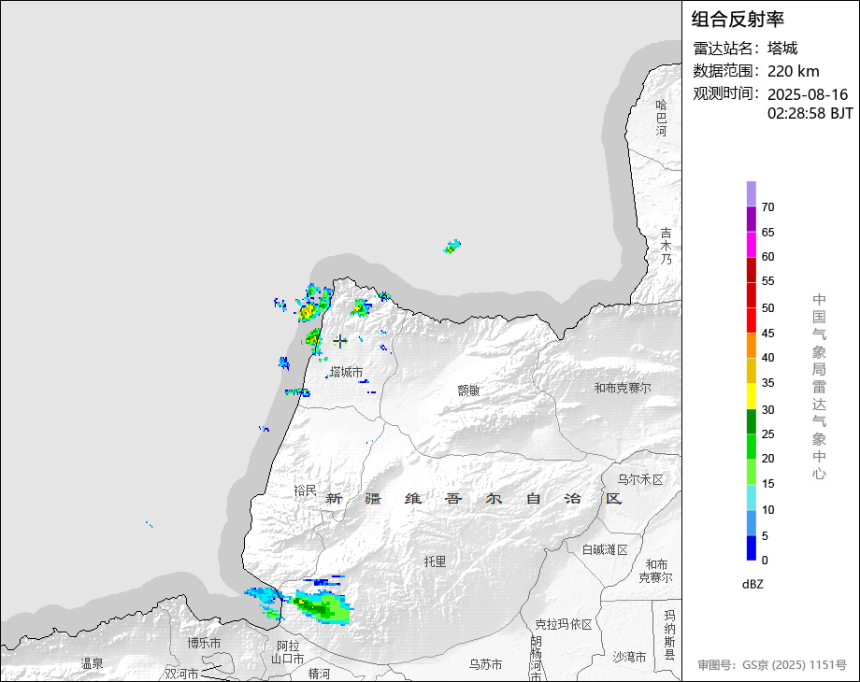Click the 中国气象局雷达气象中心 vertical text
This screenshot has height=682, width=860.
[x=819, y=386]
